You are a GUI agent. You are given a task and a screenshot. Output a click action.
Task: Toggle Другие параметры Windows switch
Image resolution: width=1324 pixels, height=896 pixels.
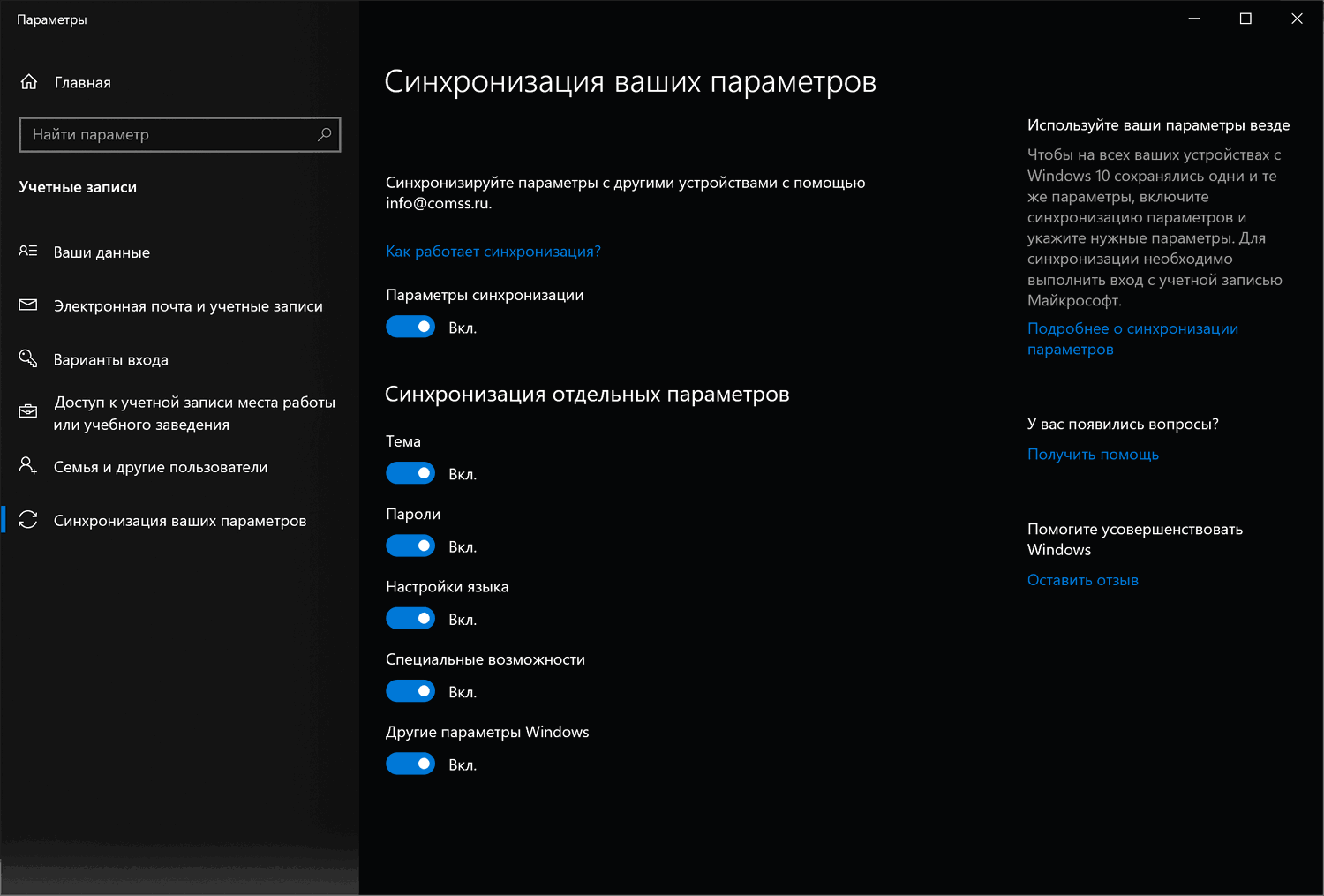[410, 764]
